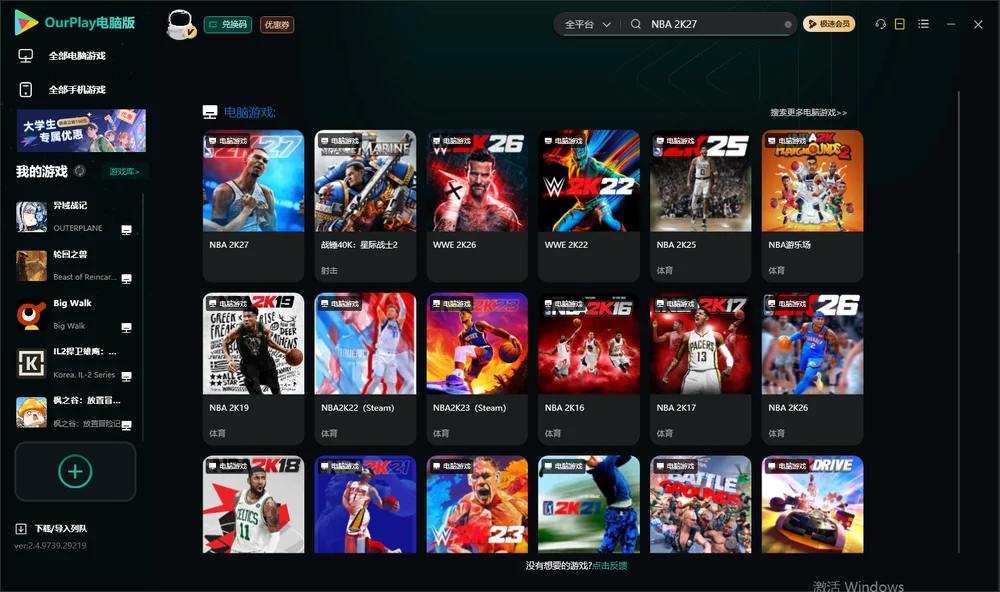Click the yellow mini-window mode icon

[x=899, y=24]
